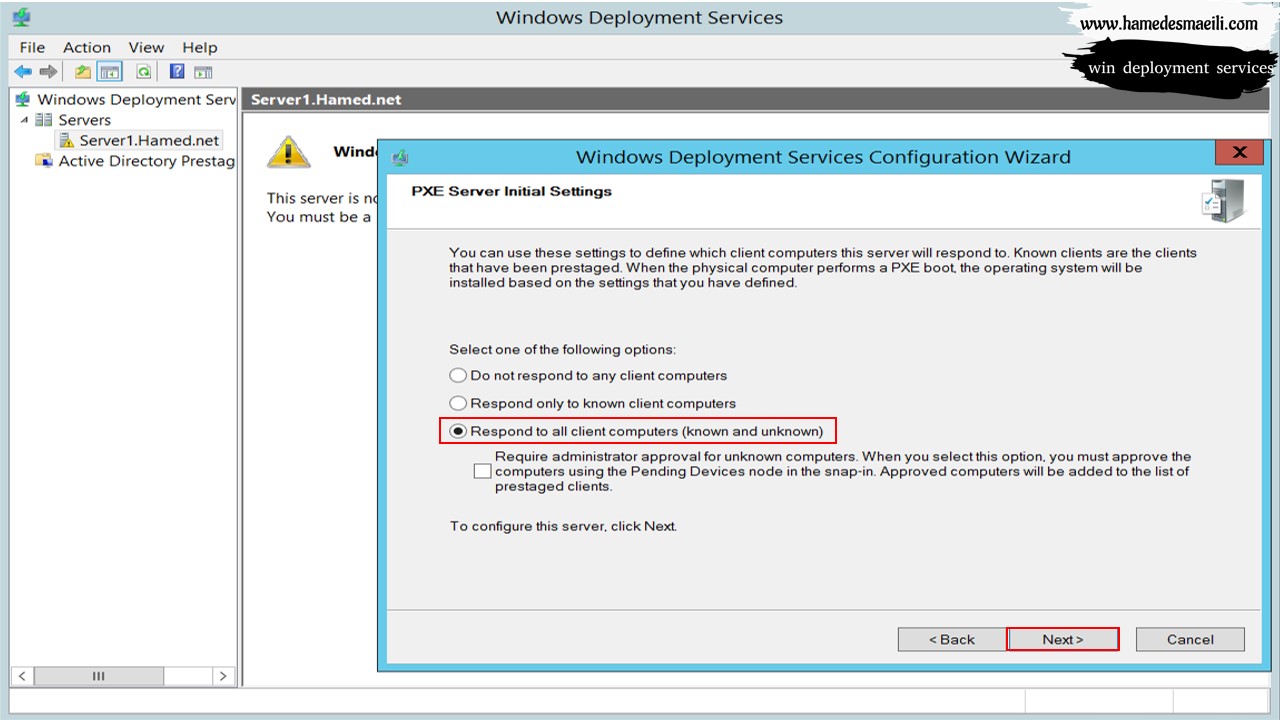Collapse the Servers tree node arrow
Viewport: 1280px width, 720px height.
click(24, 120)
